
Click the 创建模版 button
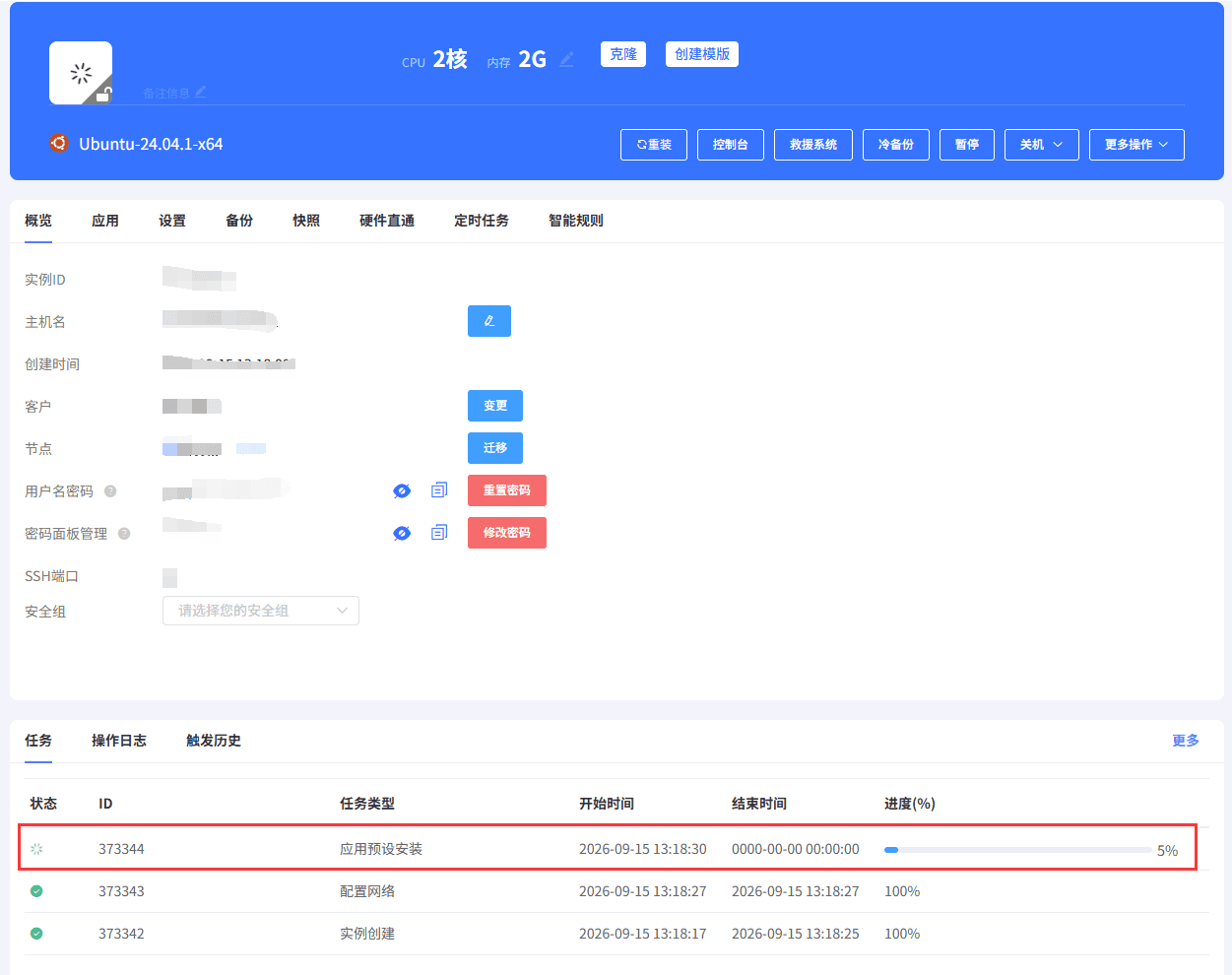coord(702,54)
